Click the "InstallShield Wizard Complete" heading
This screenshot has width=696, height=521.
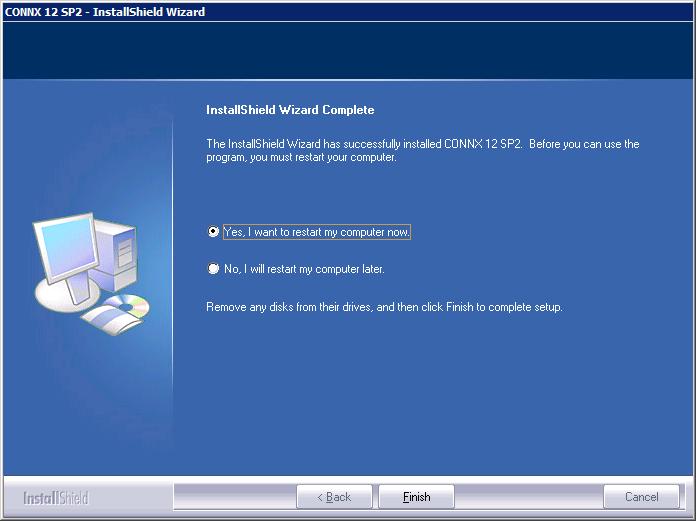click(x=290, y=110)
